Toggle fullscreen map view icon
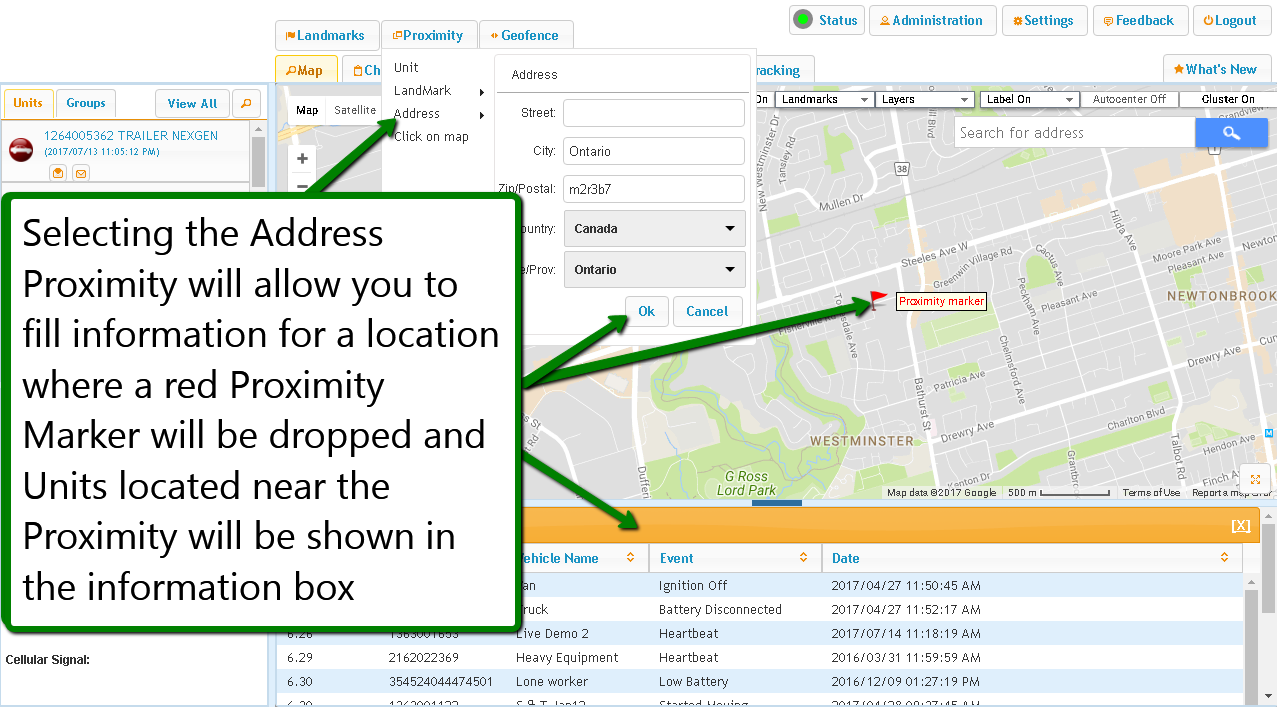The height and width of the screenshot is (707, 1277). [x=1255, y=479]
